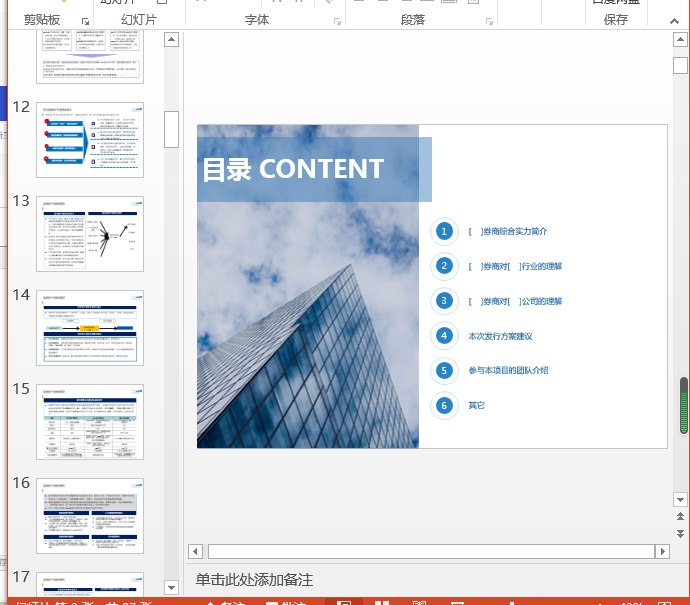
Task: Collapse the ribbon with the up chevron
Action: point(674,21)
